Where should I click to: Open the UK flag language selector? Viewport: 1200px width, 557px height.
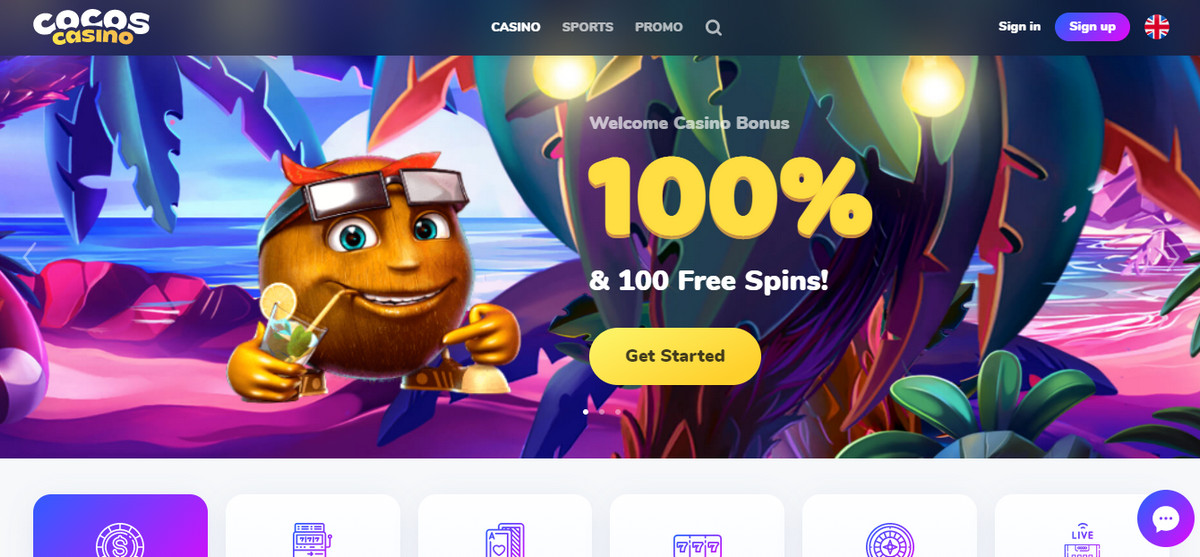click(x=1157, y=27)
